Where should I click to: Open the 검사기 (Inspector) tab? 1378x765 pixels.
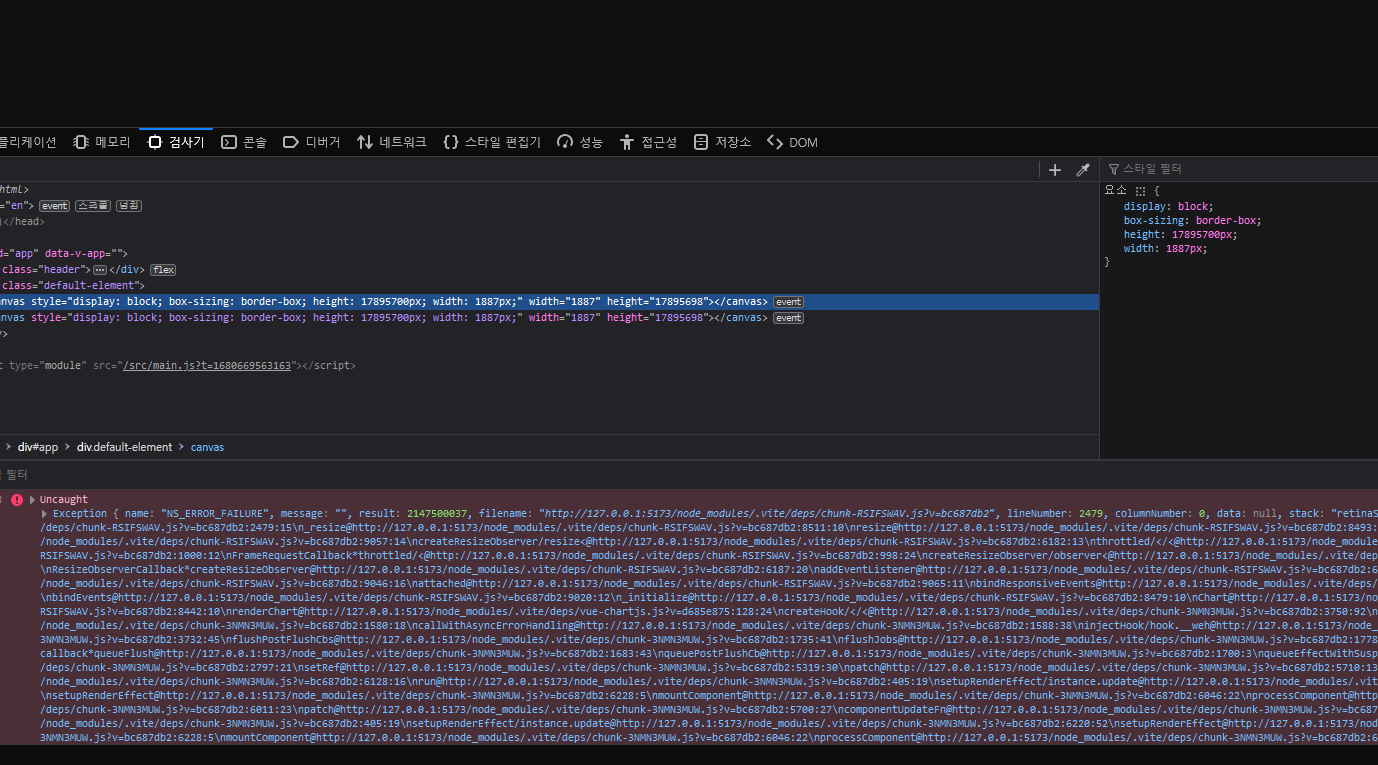coord(176,142)
